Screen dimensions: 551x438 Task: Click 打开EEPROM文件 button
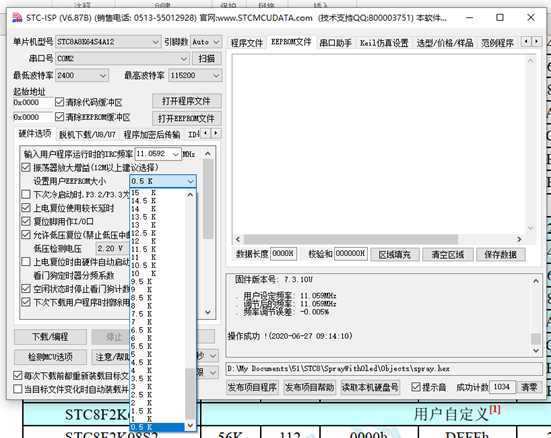(x=186, y=118)
